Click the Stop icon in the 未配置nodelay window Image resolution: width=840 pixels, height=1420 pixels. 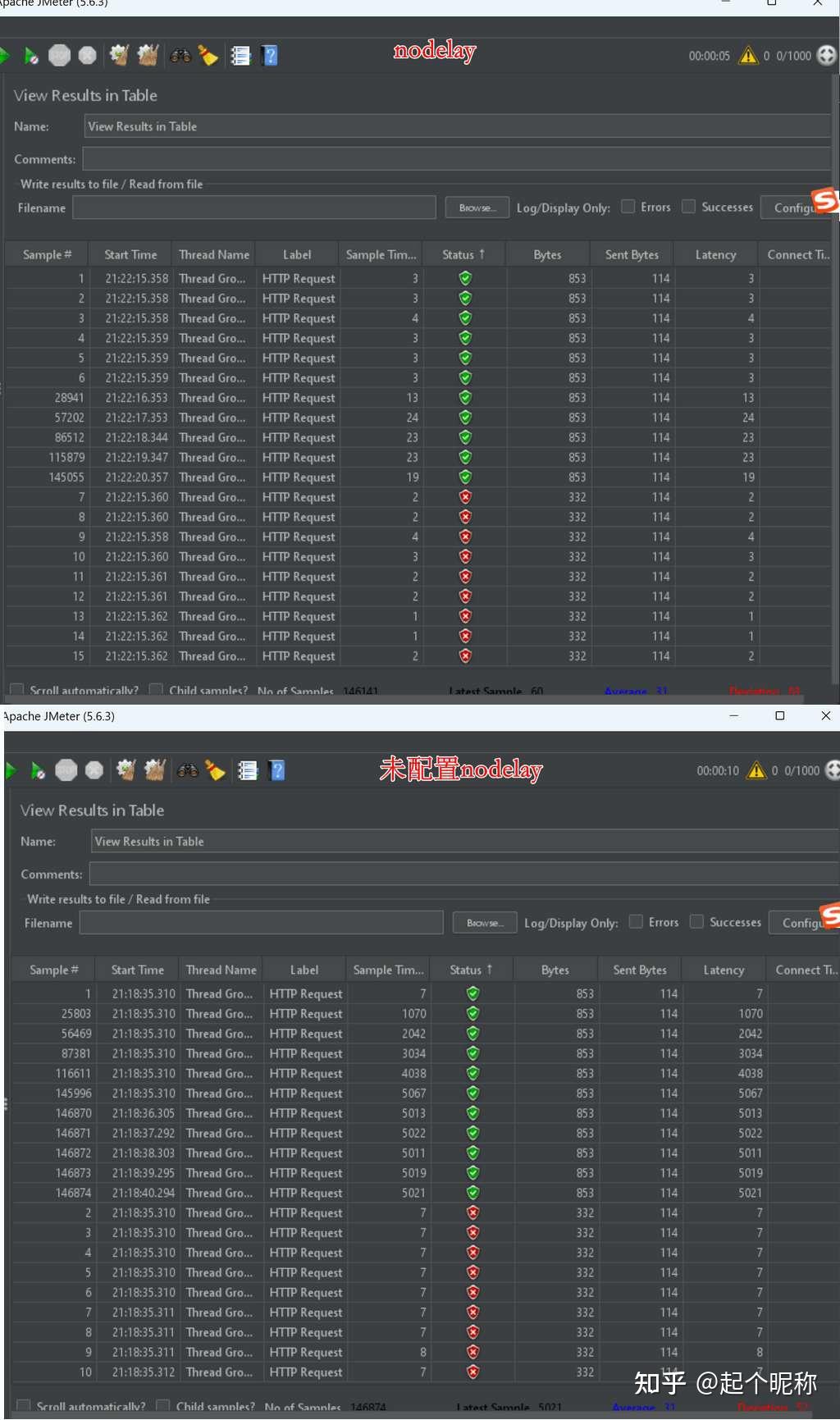66,770
